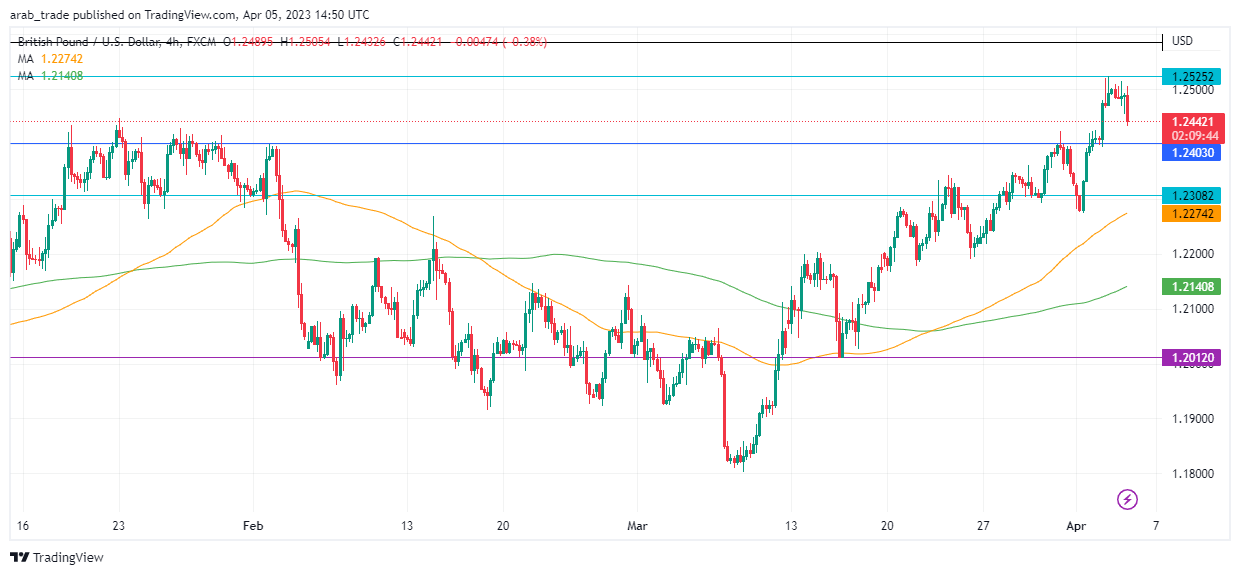Select the blue 1.24030 price tag
Image resolution: width=1240 pixels, height=575 pixels.
click(1191, 153)
